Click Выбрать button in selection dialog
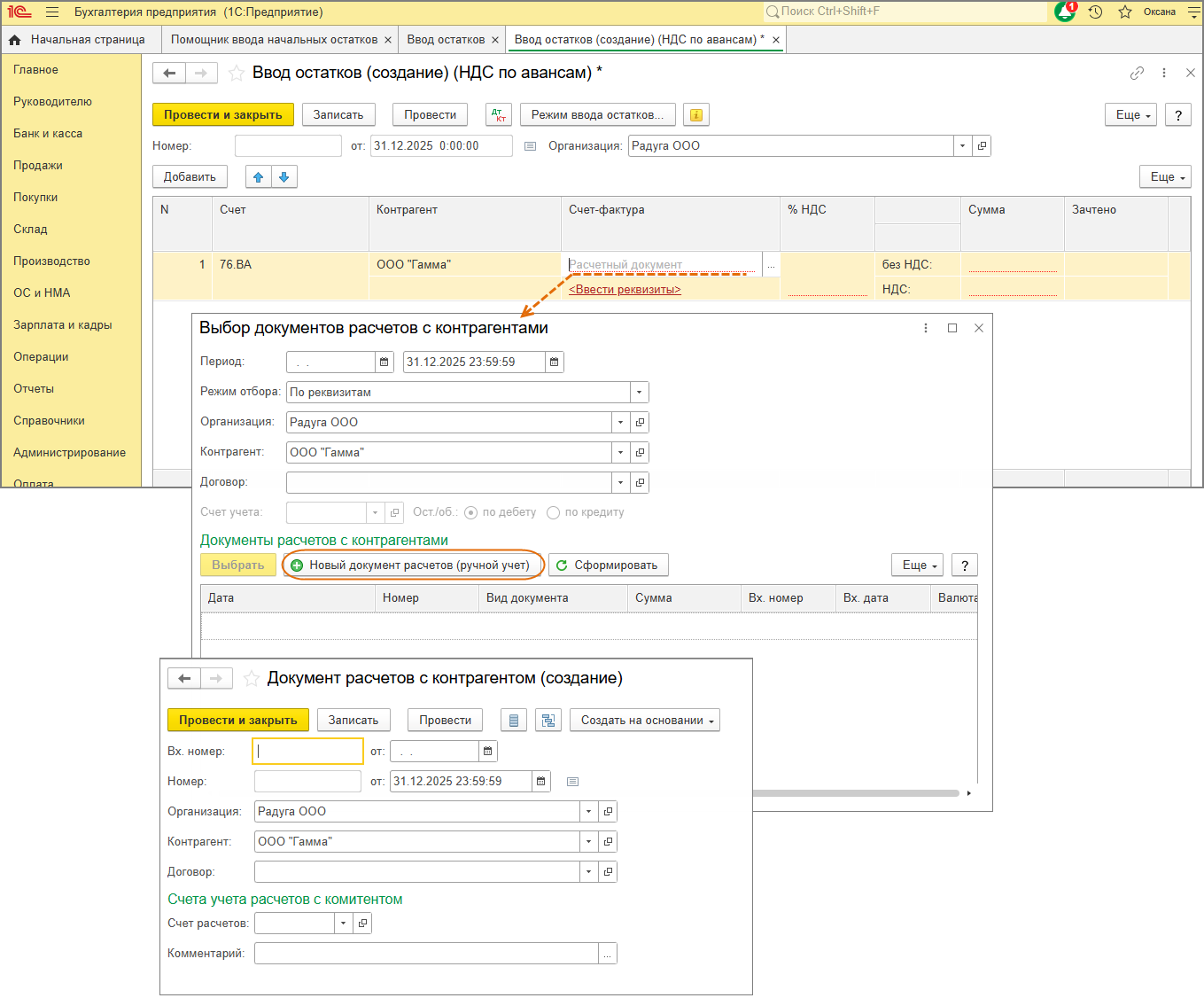Screen dimensions: 1204x998 tap(238, 565)
